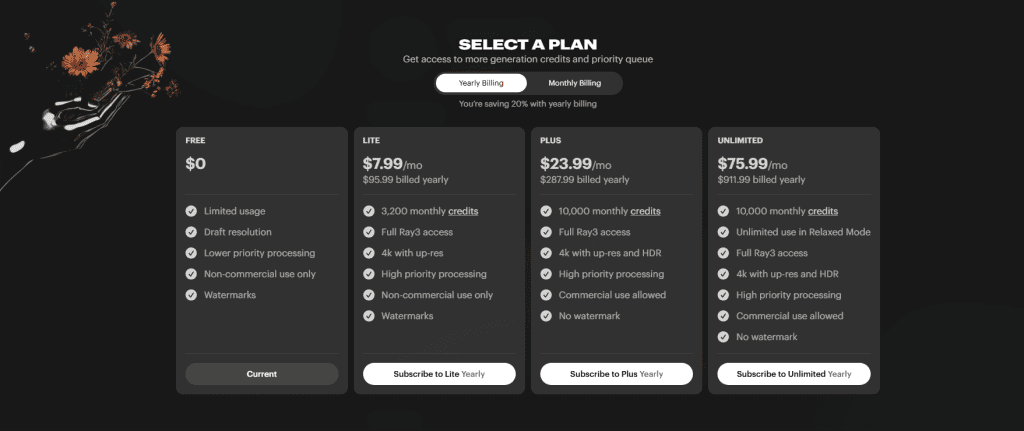Screen dimensions: 1024x431
Task: Click checkmark beside Plus 4k up-res and HDR
Action: coord(546,253)
